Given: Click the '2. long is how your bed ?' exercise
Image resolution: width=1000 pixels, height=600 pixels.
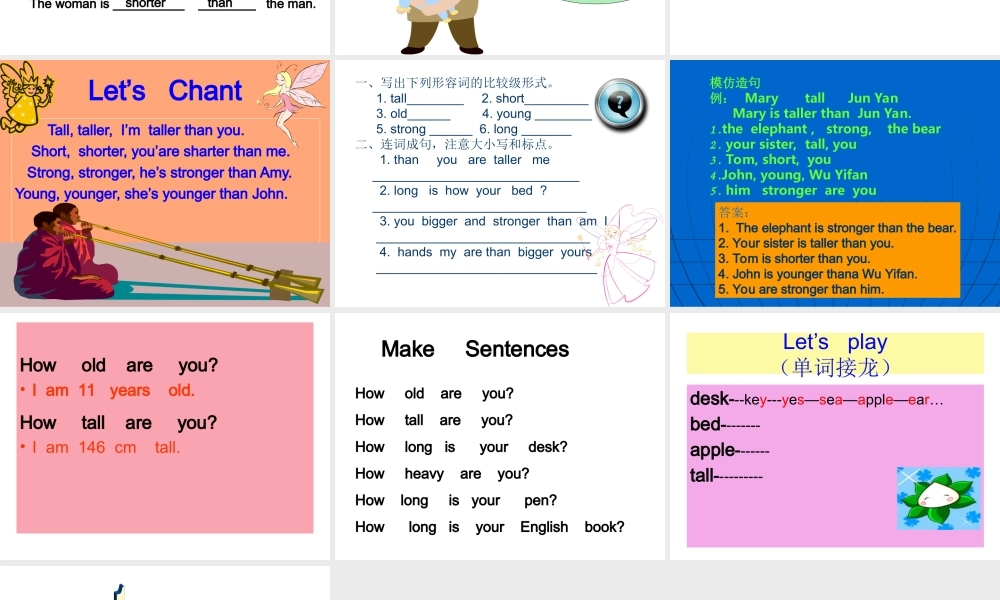Looking at the screenshot, I should coord(463,191).
